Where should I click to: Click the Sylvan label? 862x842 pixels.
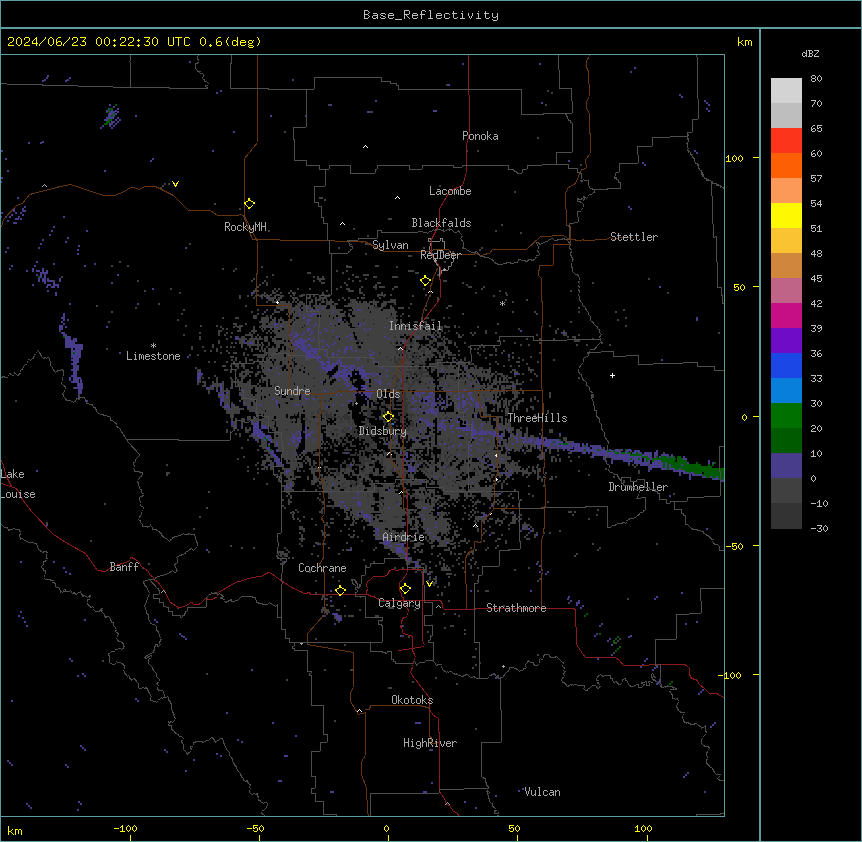(x=390, y=245)
